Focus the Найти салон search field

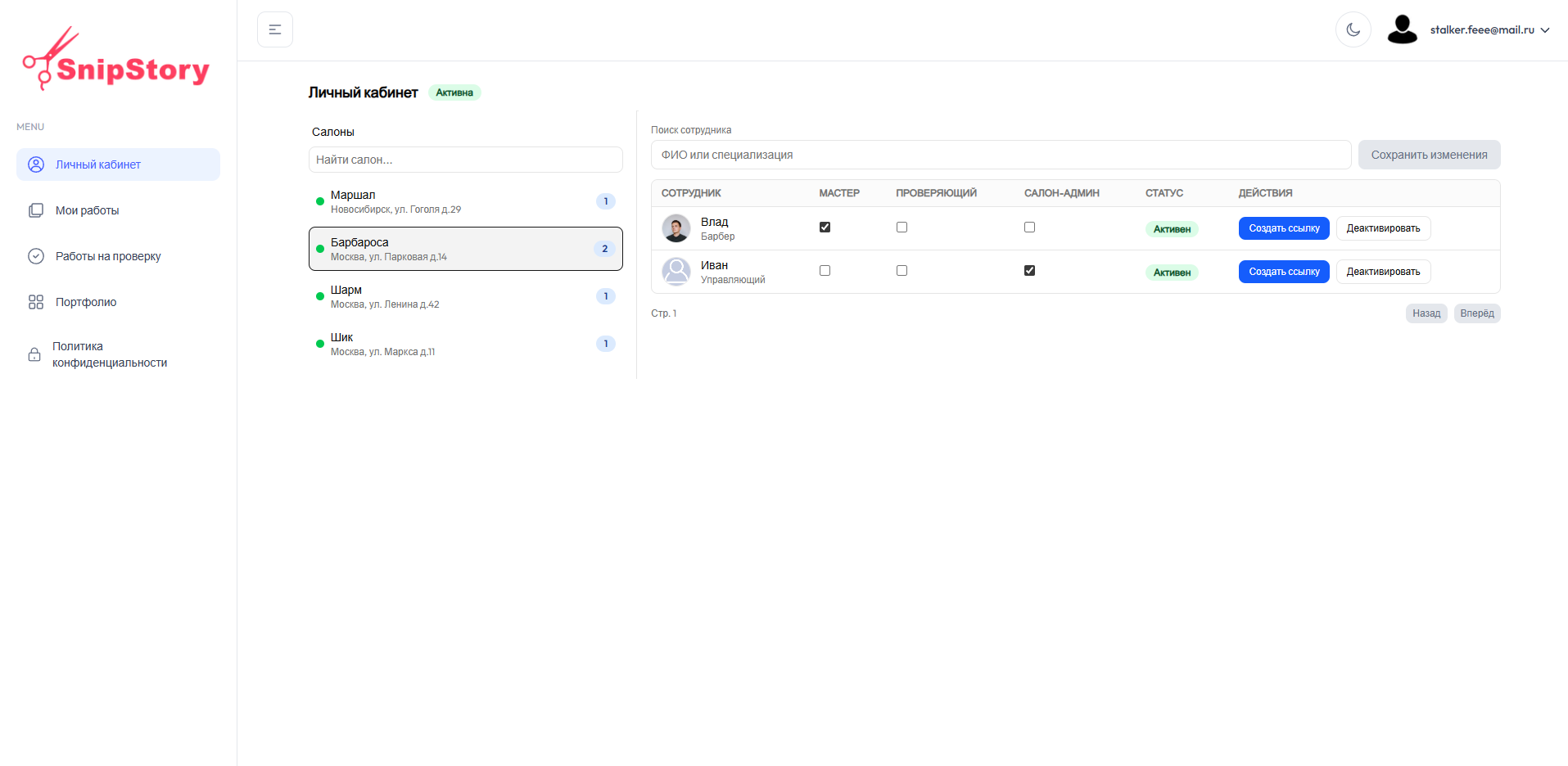click(466, 160)
